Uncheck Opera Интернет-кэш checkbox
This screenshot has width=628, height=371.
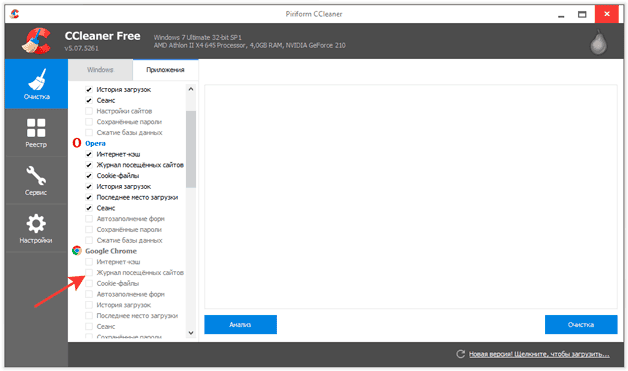[89, 154]
